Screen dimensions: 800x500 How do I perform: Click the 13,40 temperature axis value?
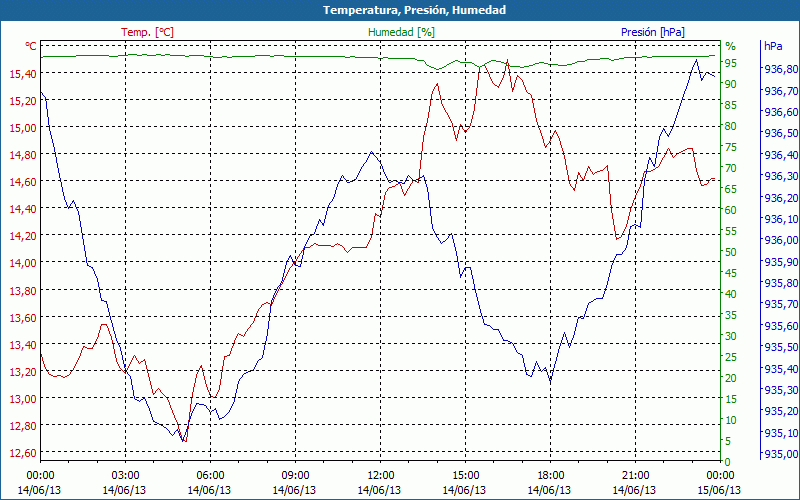point(23,345)
